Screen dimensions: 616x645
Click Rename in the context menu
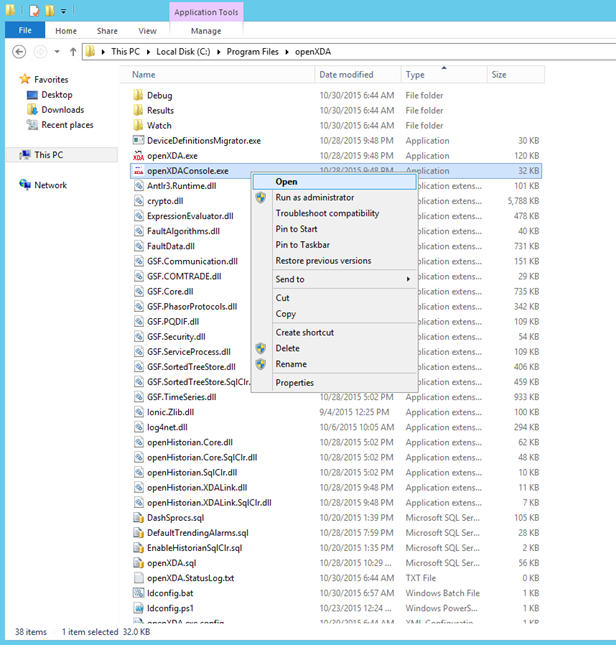(x=291, y=364)
